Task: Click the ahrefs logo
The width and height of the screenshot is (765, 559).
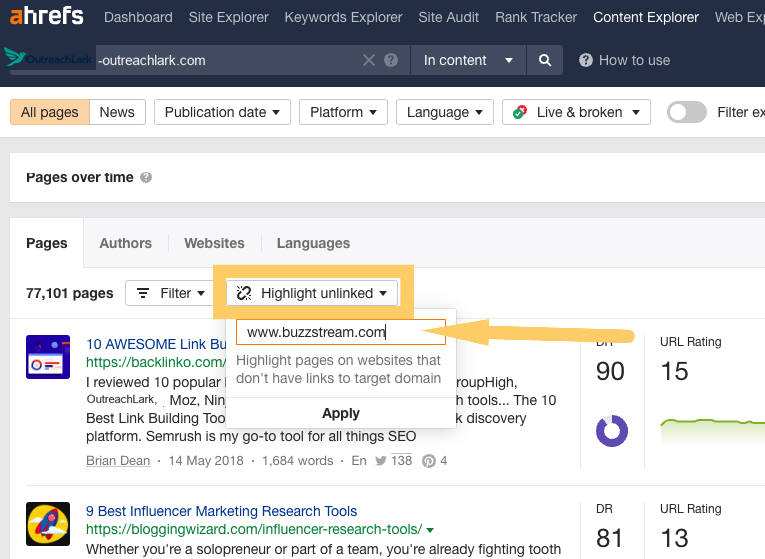Action: point(46,16)
